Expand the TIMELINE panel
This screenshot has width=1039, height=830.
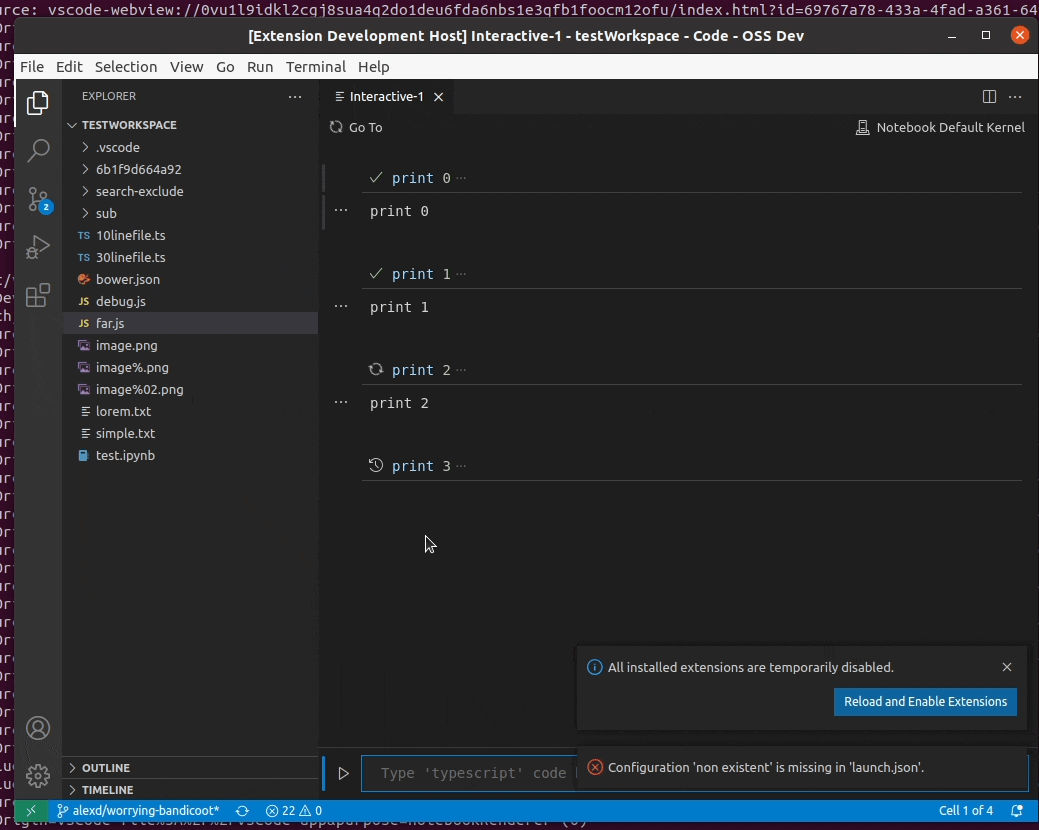190,790
